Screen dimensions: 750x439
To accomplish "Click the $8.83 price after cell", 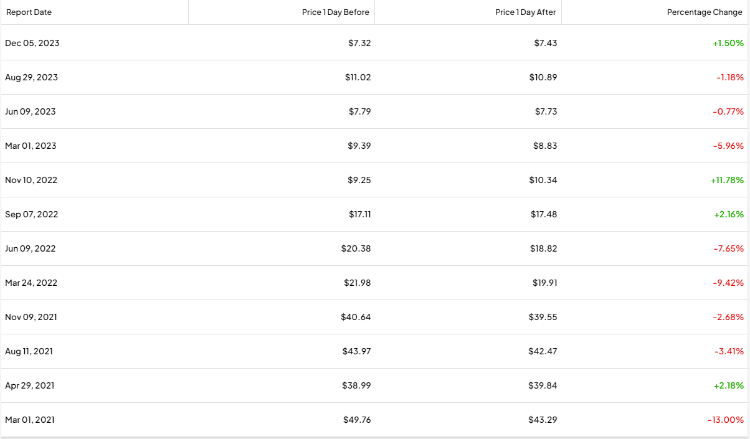I will (545, 146).
